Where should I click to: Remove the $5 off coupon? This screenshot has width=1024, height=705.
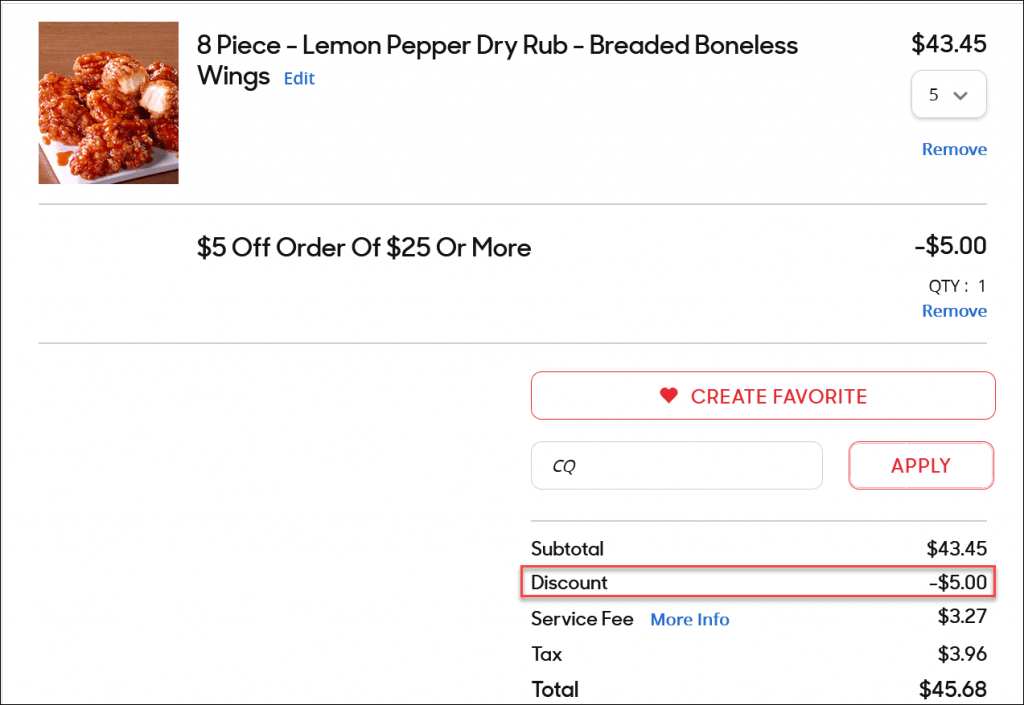tap(954, 311)
